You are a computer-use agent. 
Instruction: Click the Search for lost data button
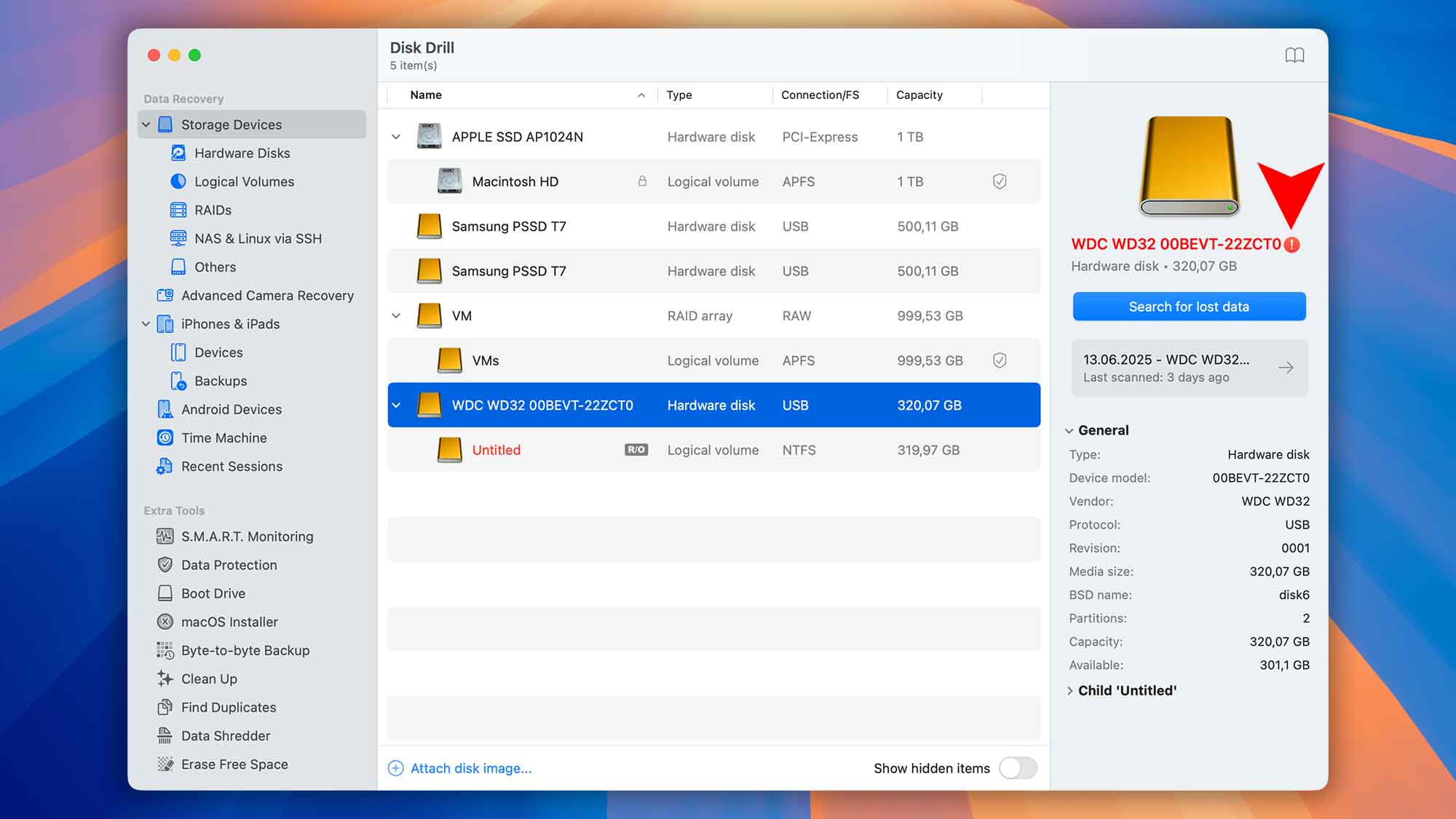click(1188, 306)
